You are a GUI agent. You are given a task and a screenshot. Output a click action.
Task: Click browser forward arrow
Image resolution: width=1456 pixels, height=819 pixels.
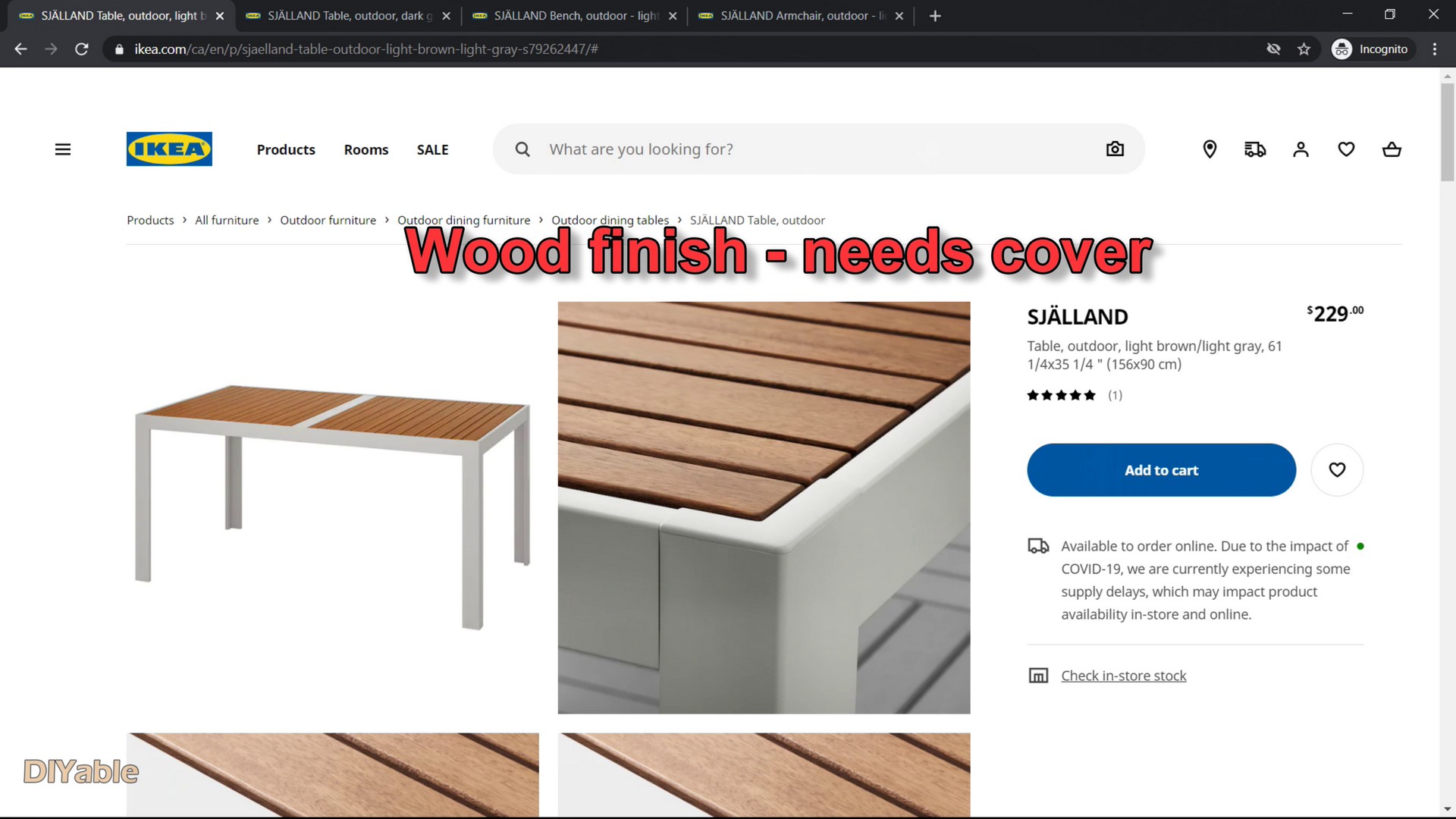coord(51,49)
